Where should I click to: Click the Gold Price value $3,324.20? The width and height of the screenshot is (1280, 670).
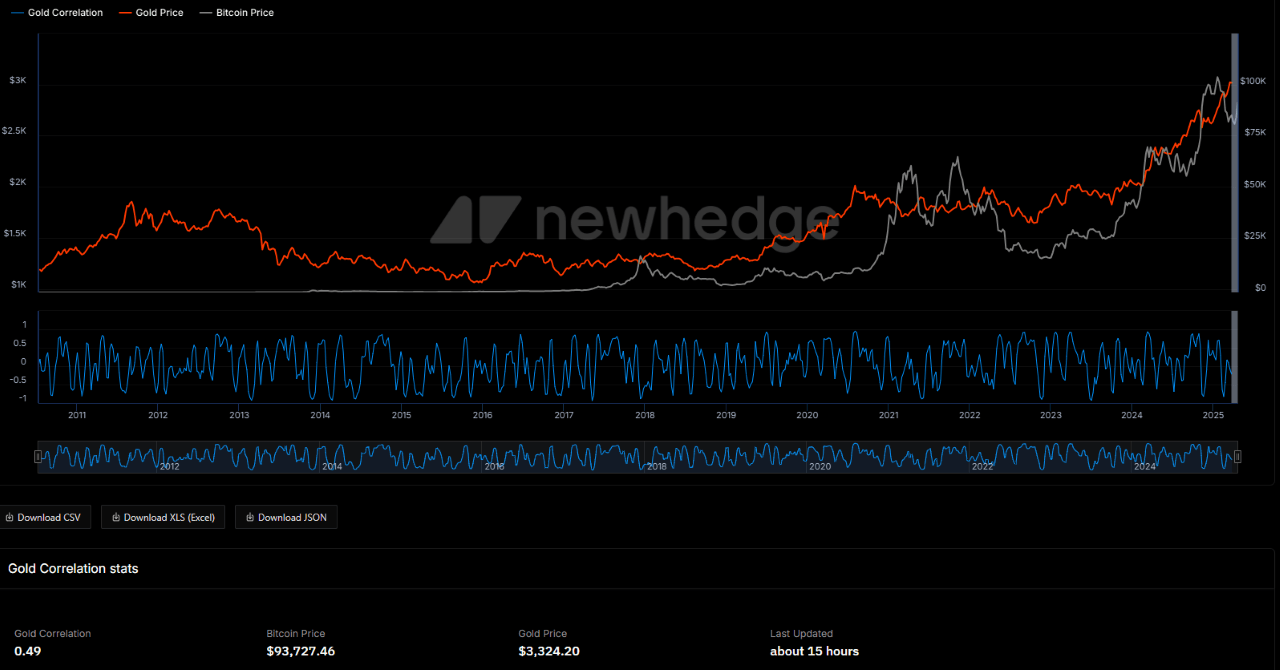click(x=549, y=652)
